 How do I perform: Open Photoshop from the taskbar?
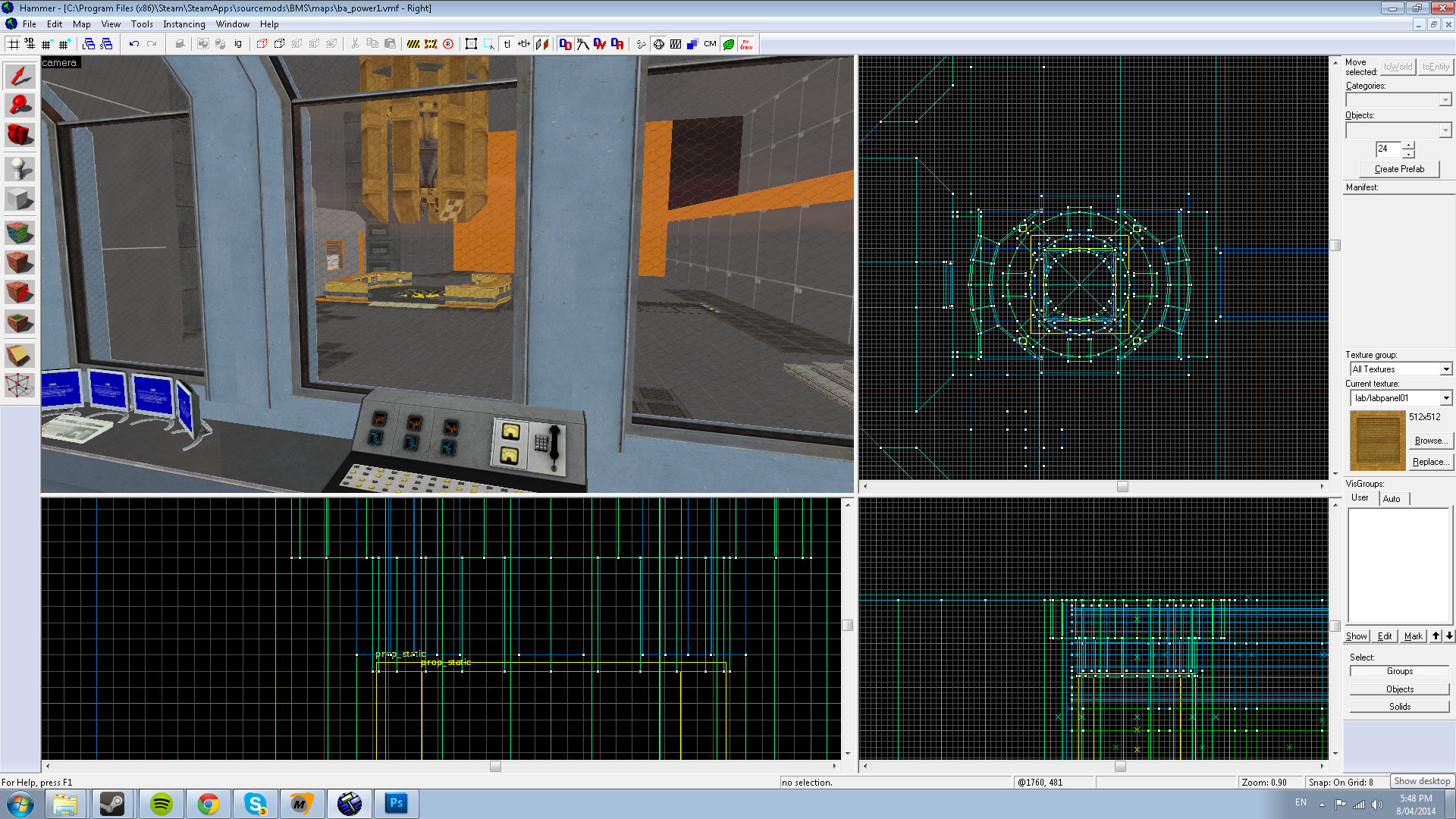tap(396, 803)
